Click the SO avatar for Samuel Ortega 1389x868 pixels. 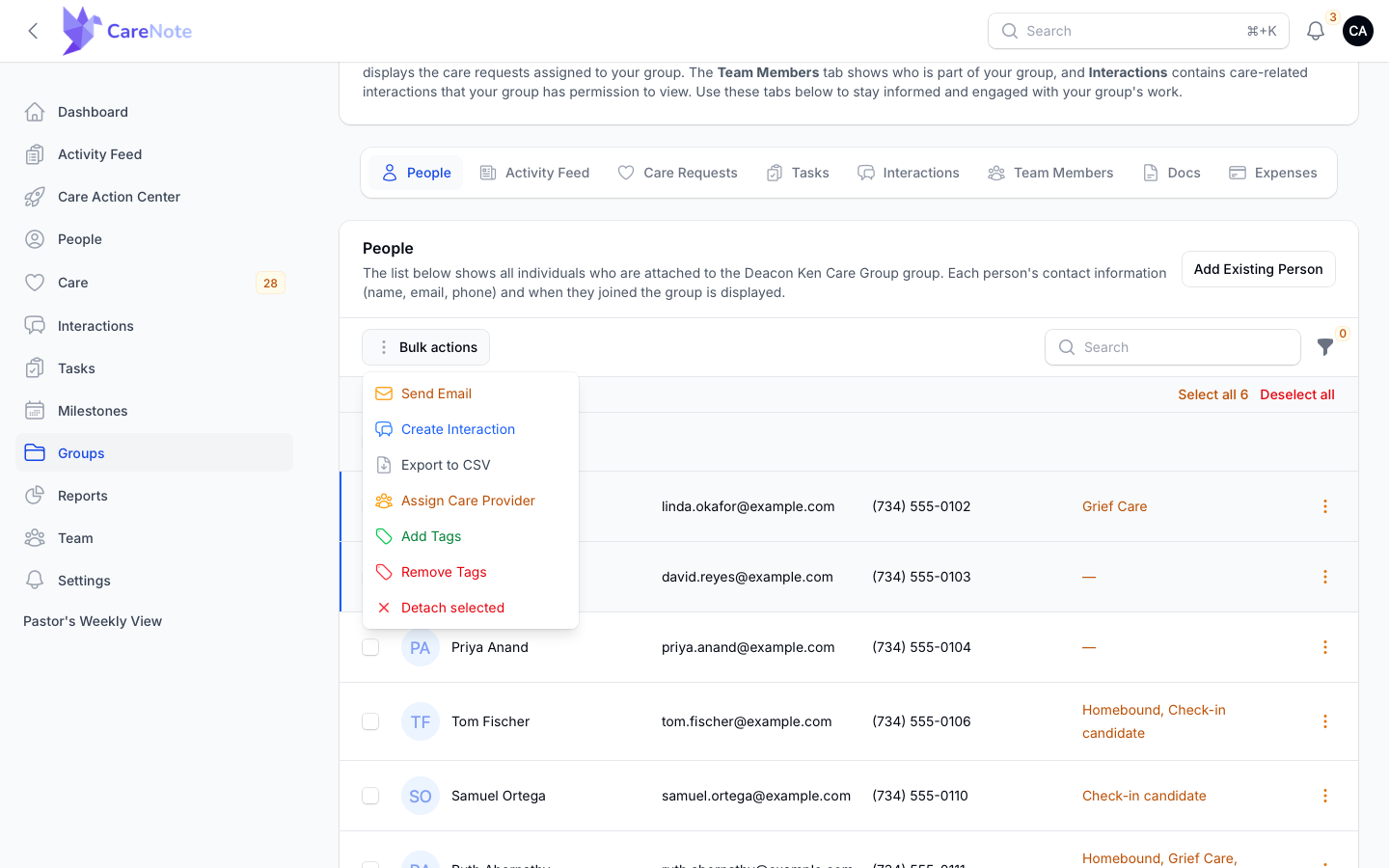[421, 796]
